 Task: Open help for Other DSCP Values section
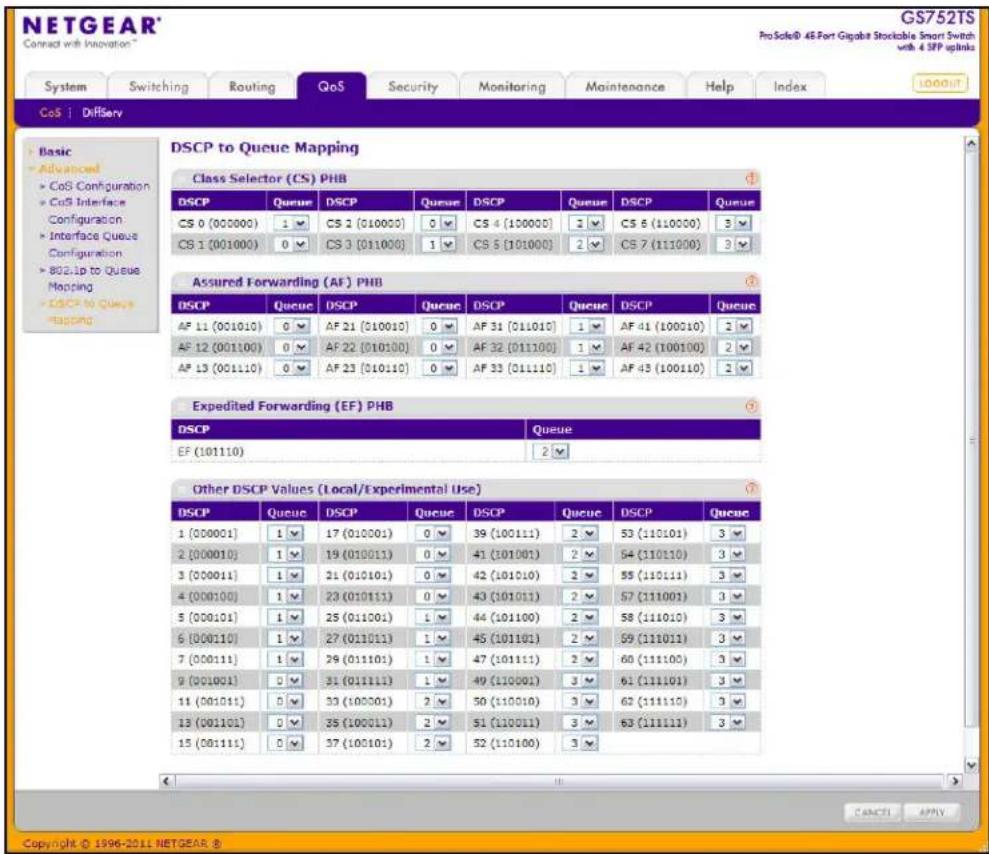[x=751, y=488]
